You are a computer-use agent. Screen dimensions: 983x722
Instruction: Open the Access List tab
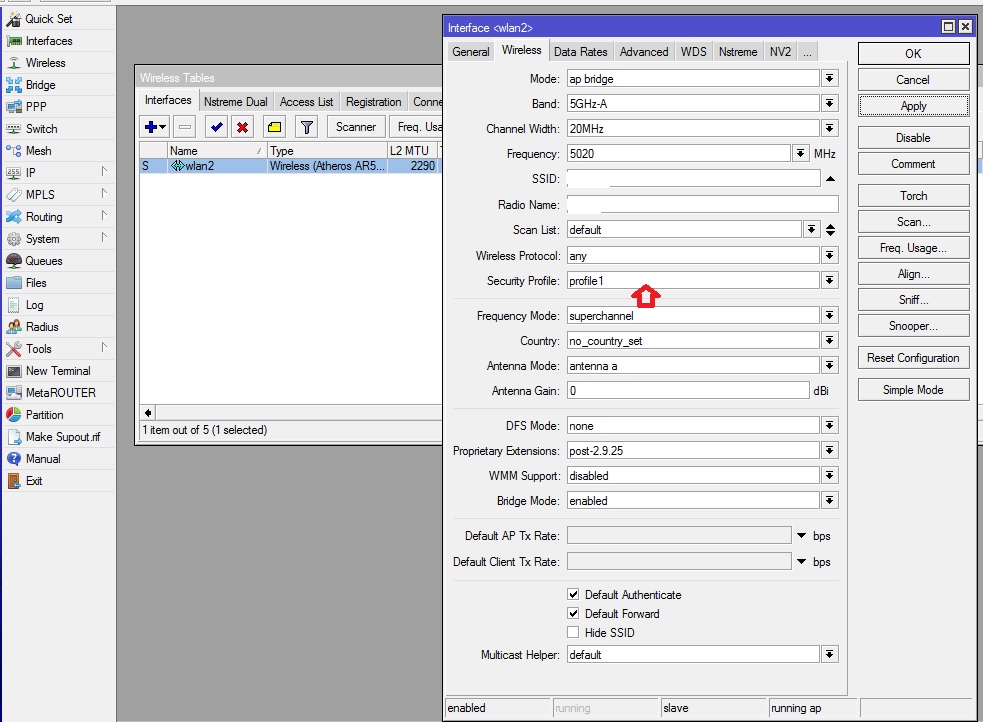(x=306, y=102)
